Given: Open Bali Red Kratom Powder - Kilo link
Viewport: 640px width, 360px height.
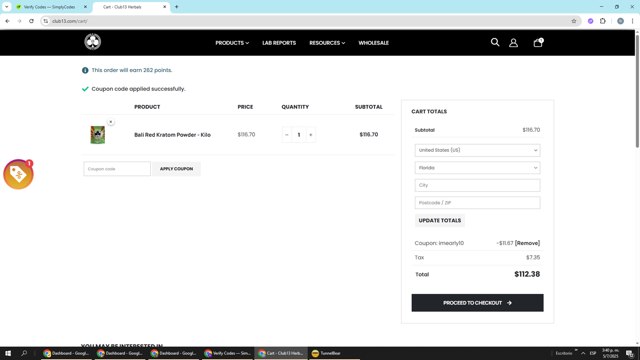Looking at the screenshot, I should [172, 135].
